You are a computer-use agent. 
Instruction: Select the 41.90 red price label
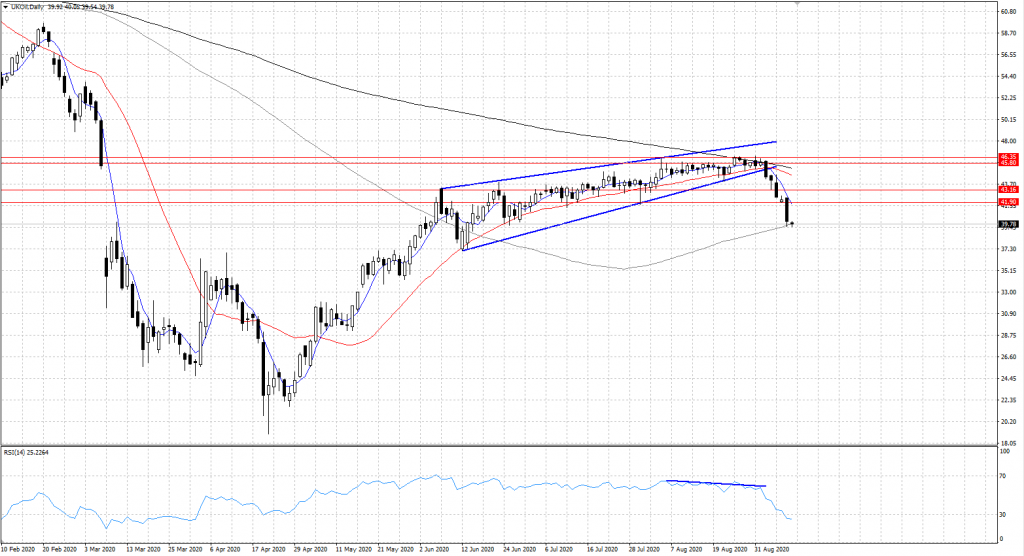[x=1008, y=202]
